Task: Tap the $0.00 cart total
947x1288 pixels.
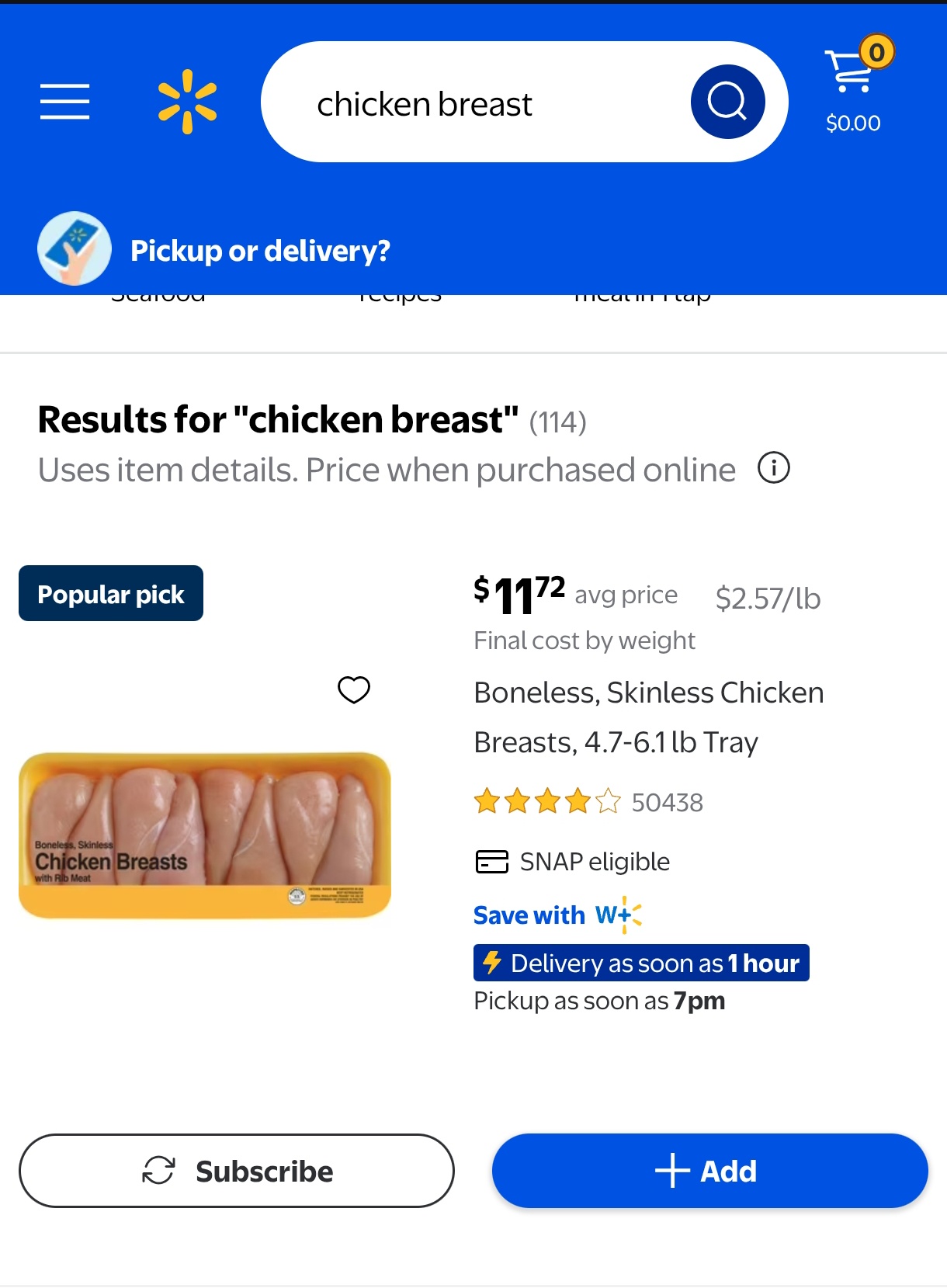Action: point(853,123)
